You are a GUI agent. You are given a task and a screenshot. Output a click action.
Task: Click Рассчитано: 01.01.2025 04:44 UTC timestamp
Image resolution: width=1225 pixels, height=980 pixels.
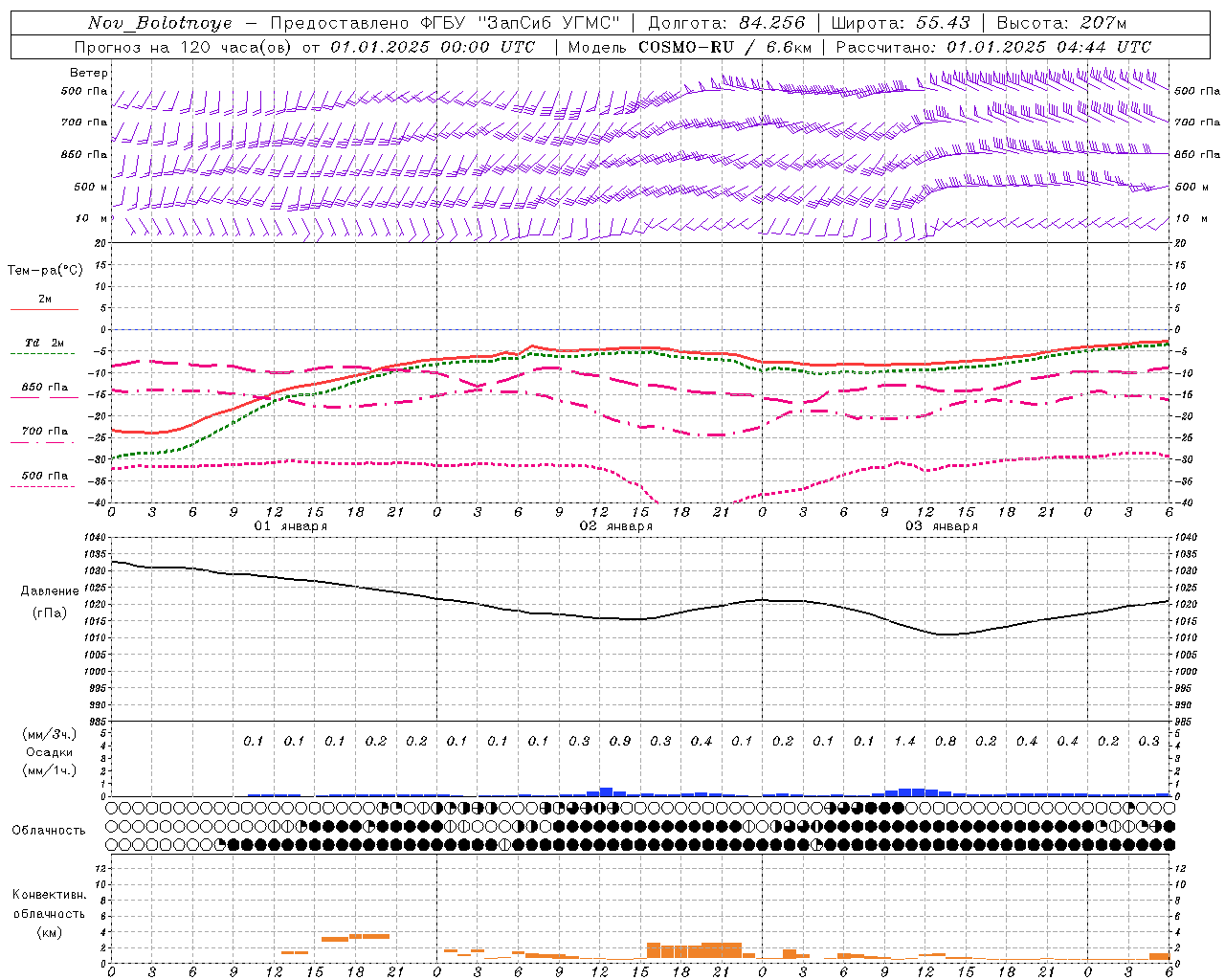993,47
